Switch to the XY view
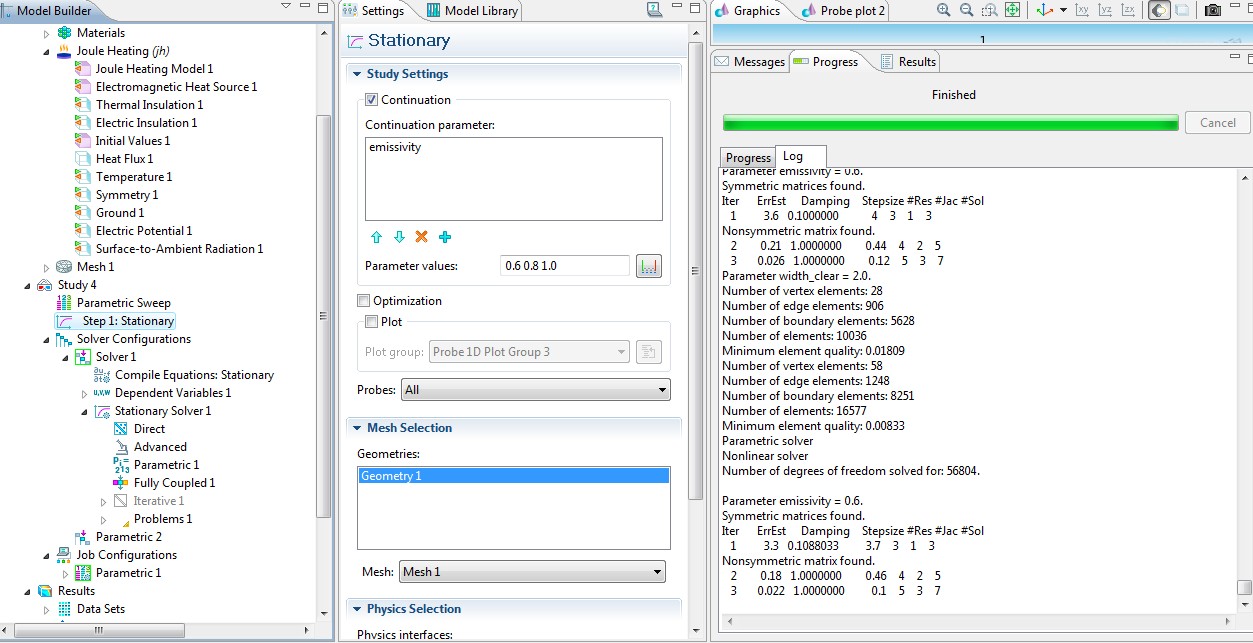The width and height of the screenshot is (1253, 643). coord(1082,11)
